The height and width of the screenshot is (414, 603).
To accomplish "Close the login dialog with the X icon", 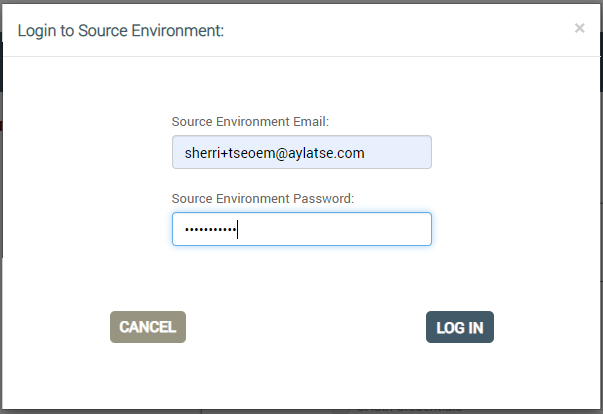I will pyautogui.click(x=580, y=28).
